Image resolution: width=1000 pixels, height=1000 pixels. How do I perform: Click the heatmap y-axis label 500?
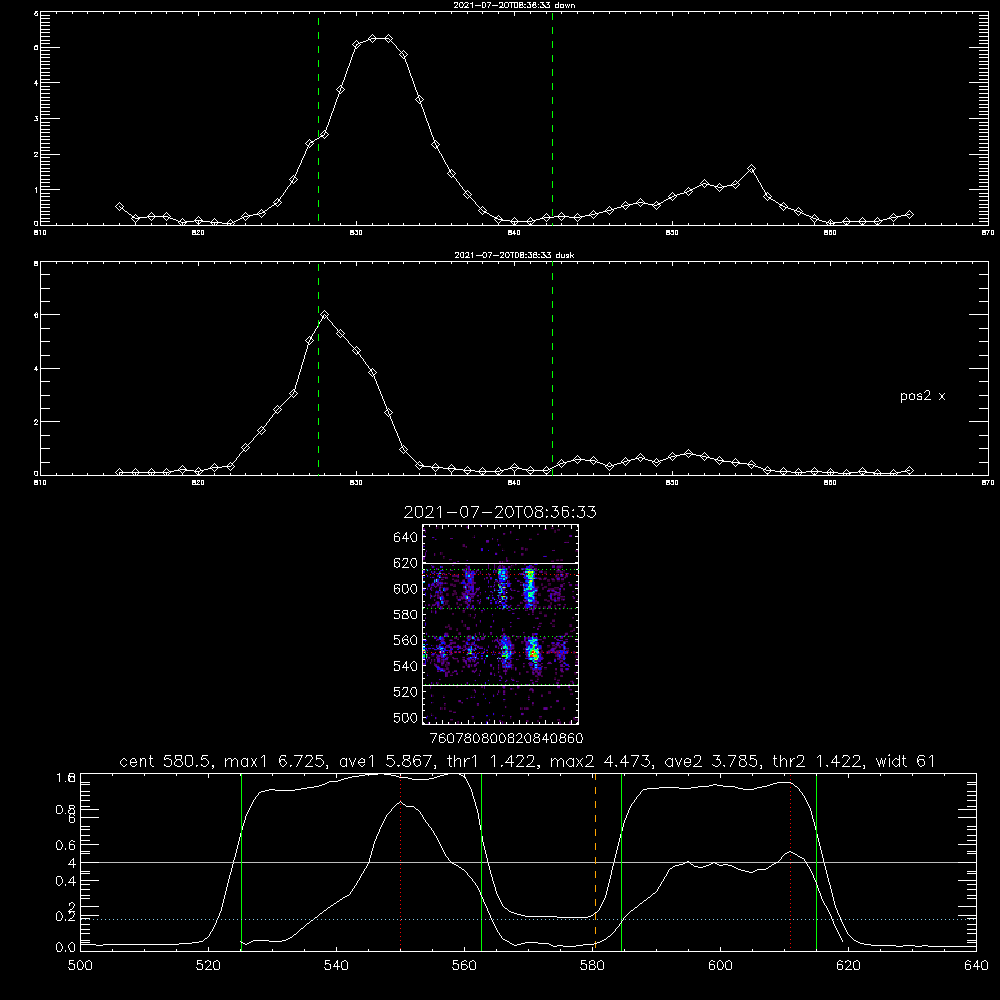(x=406, y=718)
